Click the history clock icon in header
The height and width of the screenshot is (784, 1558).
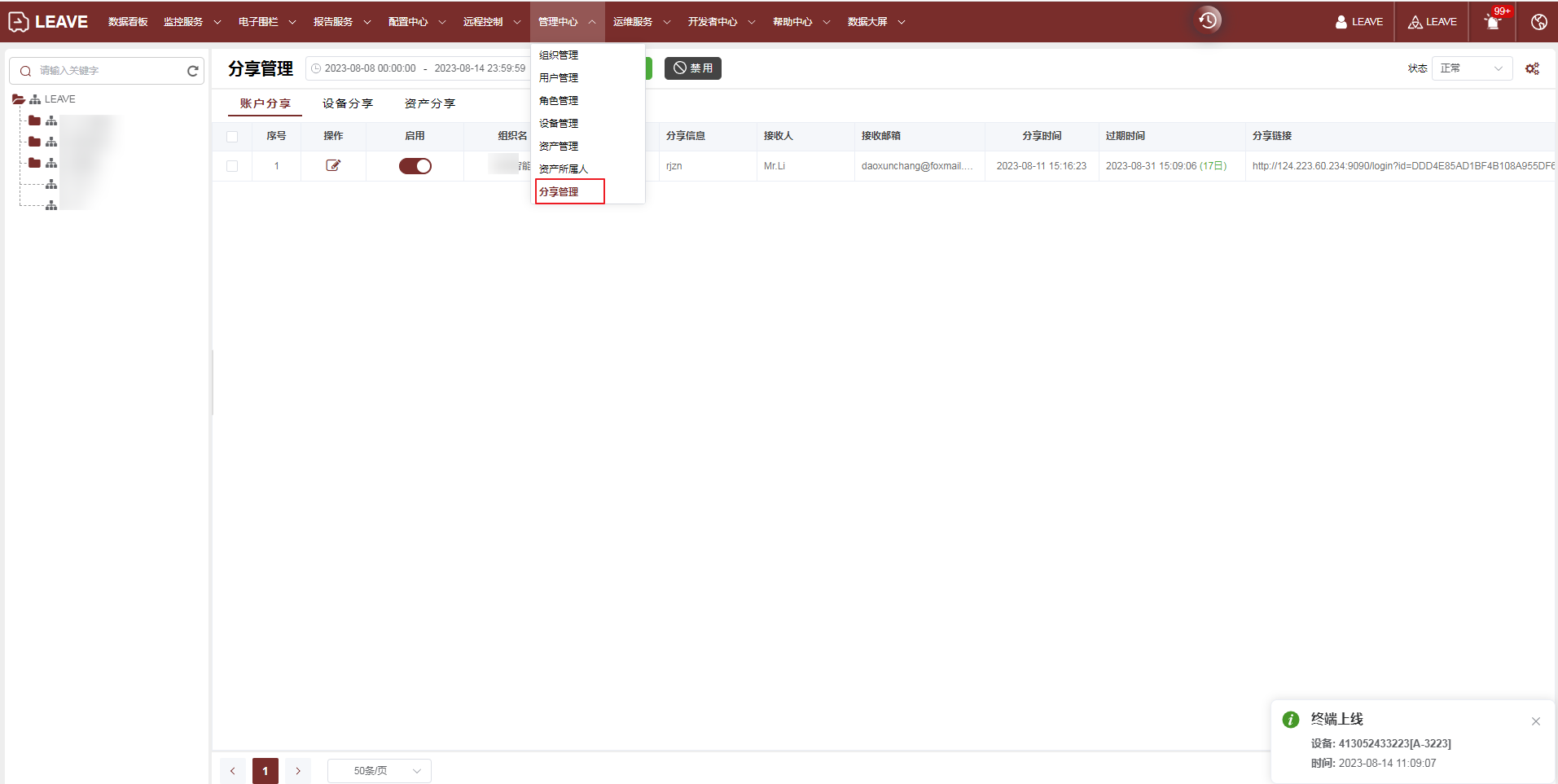coord(1209,20)
